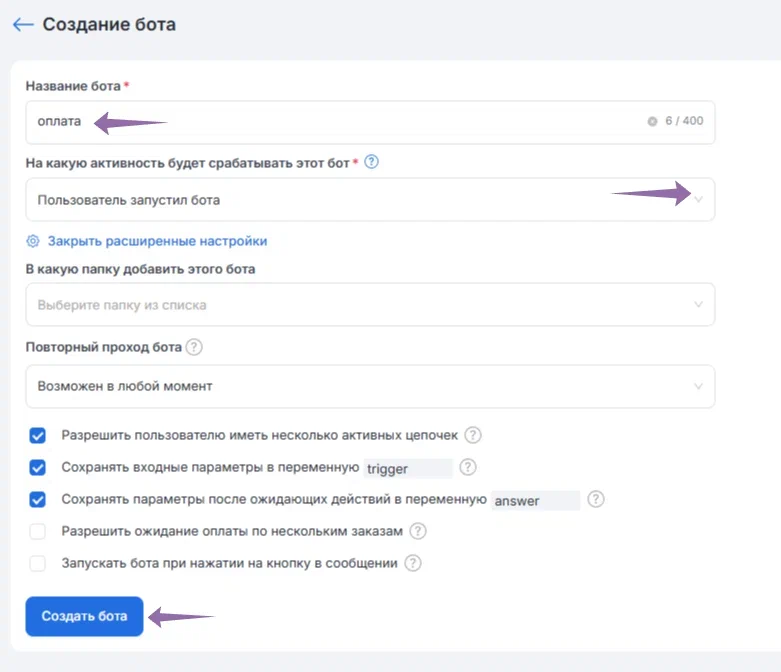Open help icon for ожидание оплаты по нескольким заказам

418,531
